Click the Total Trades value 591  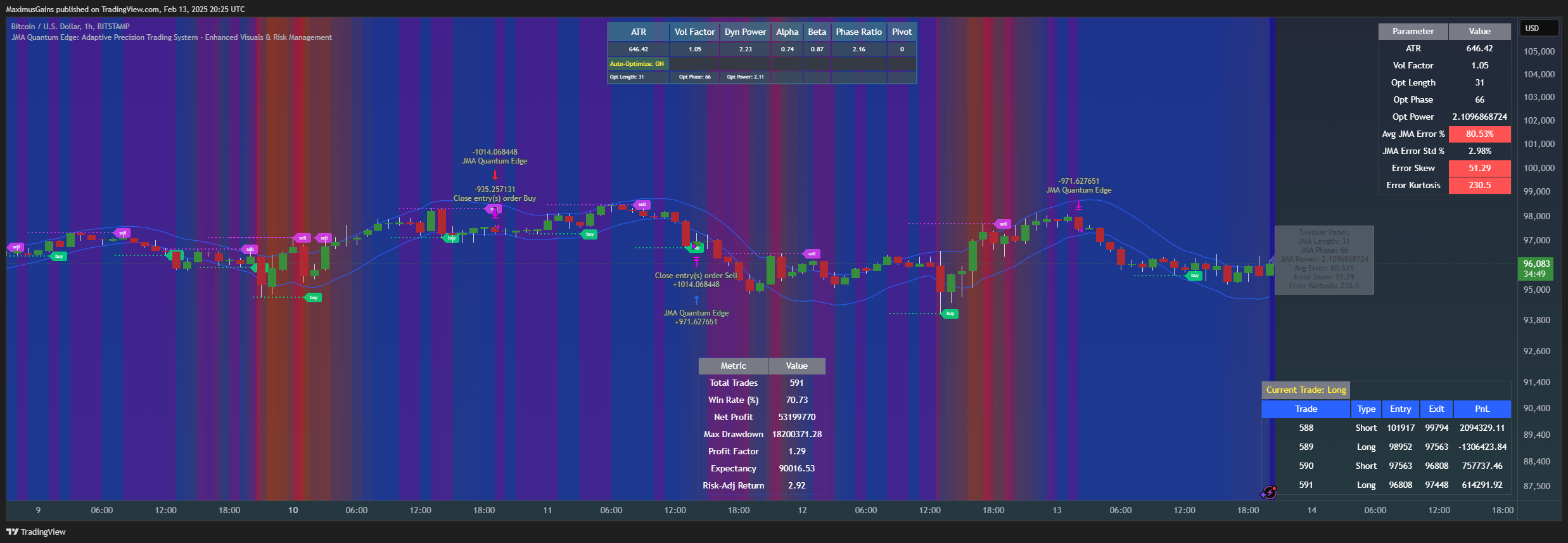796,383
